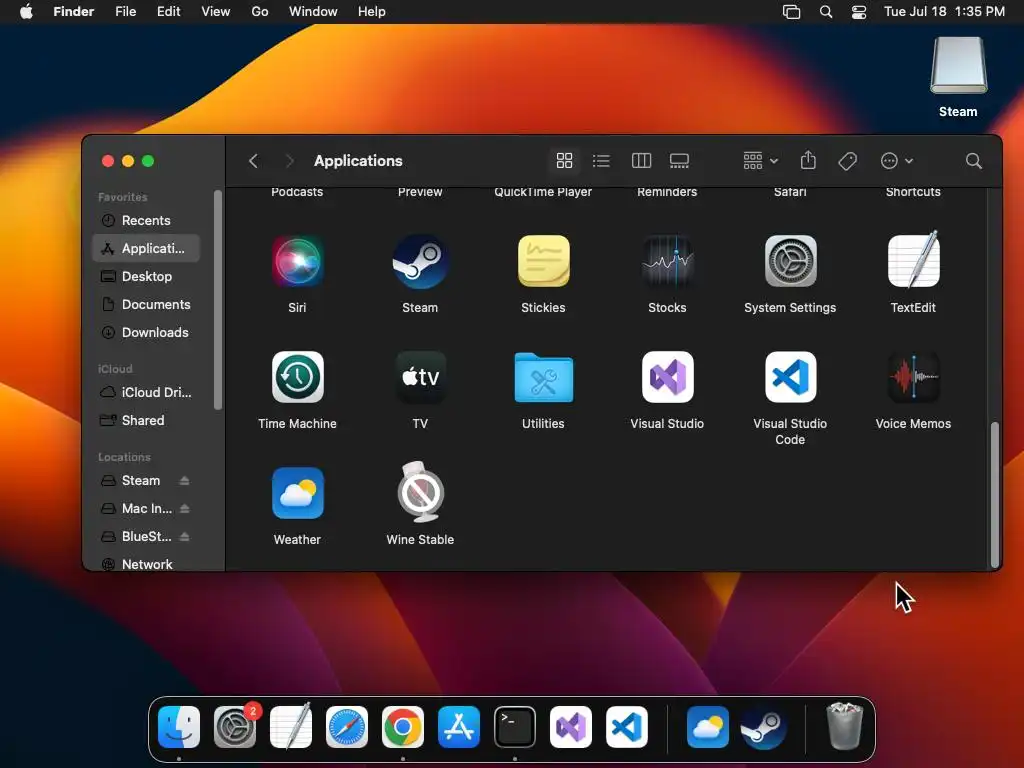Select the Stickies app icon
This screenshot has height=768, width=1024.
tap(543, 261)
